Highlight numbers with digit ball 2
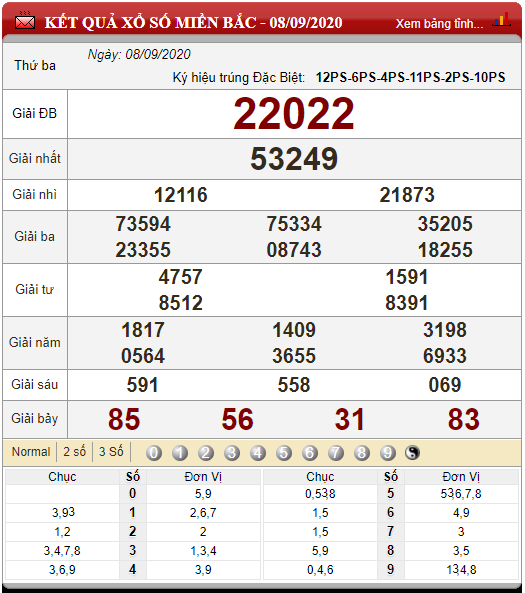The width and height of the screenshot is (525, 593). click(x=206, y=453)
